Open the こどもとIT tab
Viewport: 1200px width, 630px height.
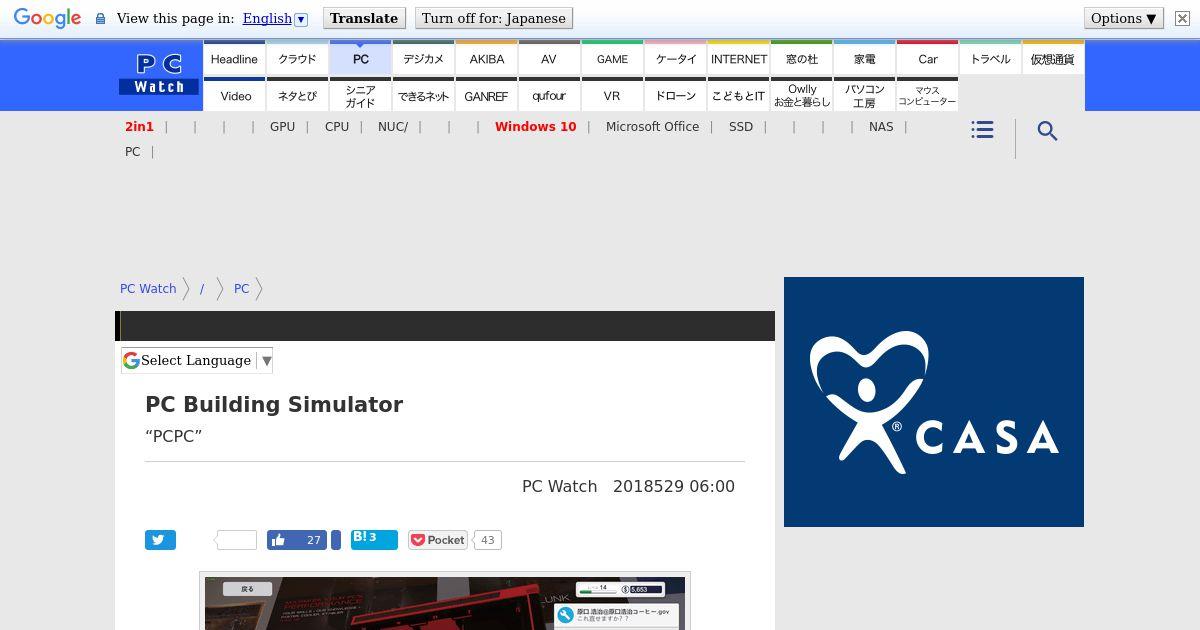click(x=739, y=96)
